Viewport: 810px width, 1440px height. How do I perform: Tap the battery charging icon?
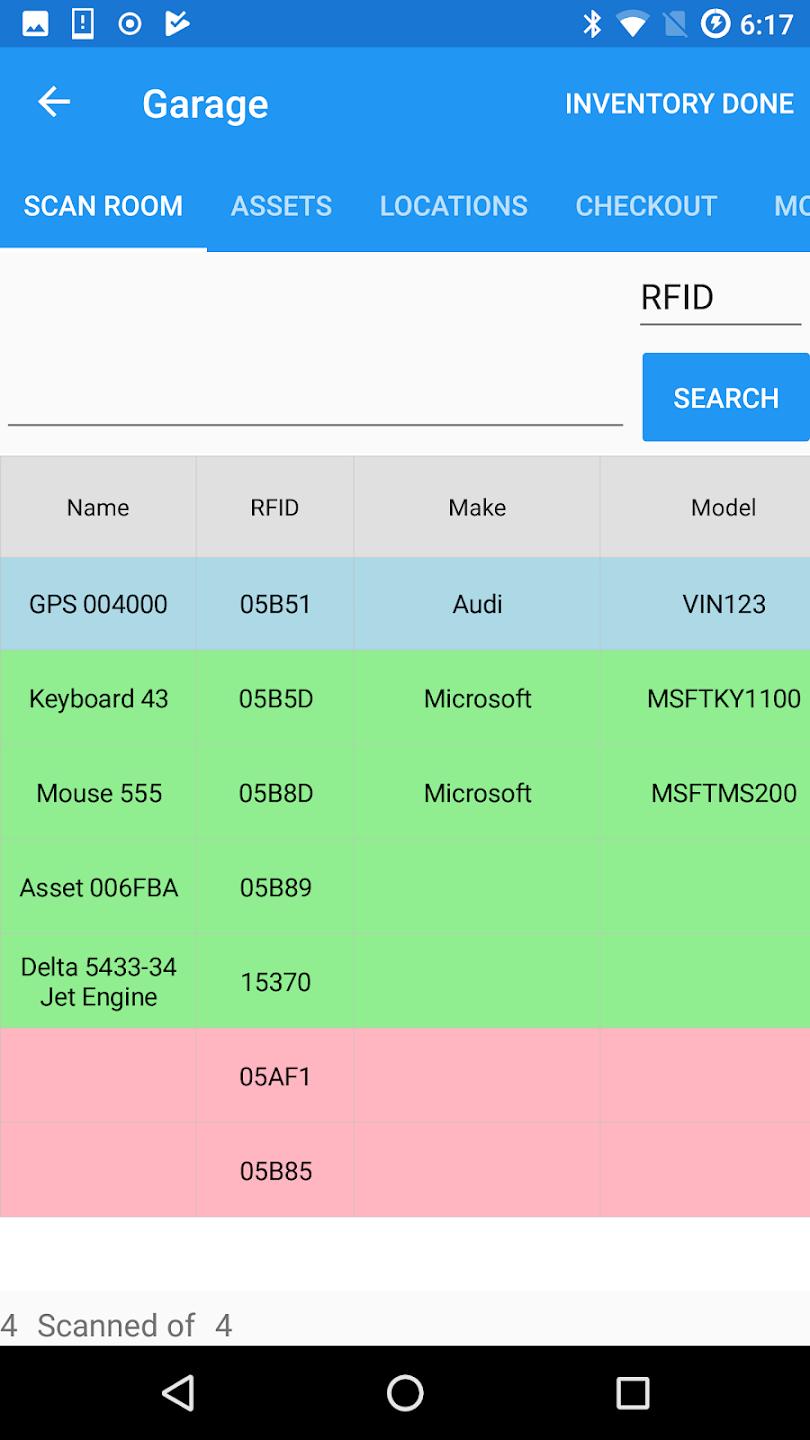tap(715, 24)
